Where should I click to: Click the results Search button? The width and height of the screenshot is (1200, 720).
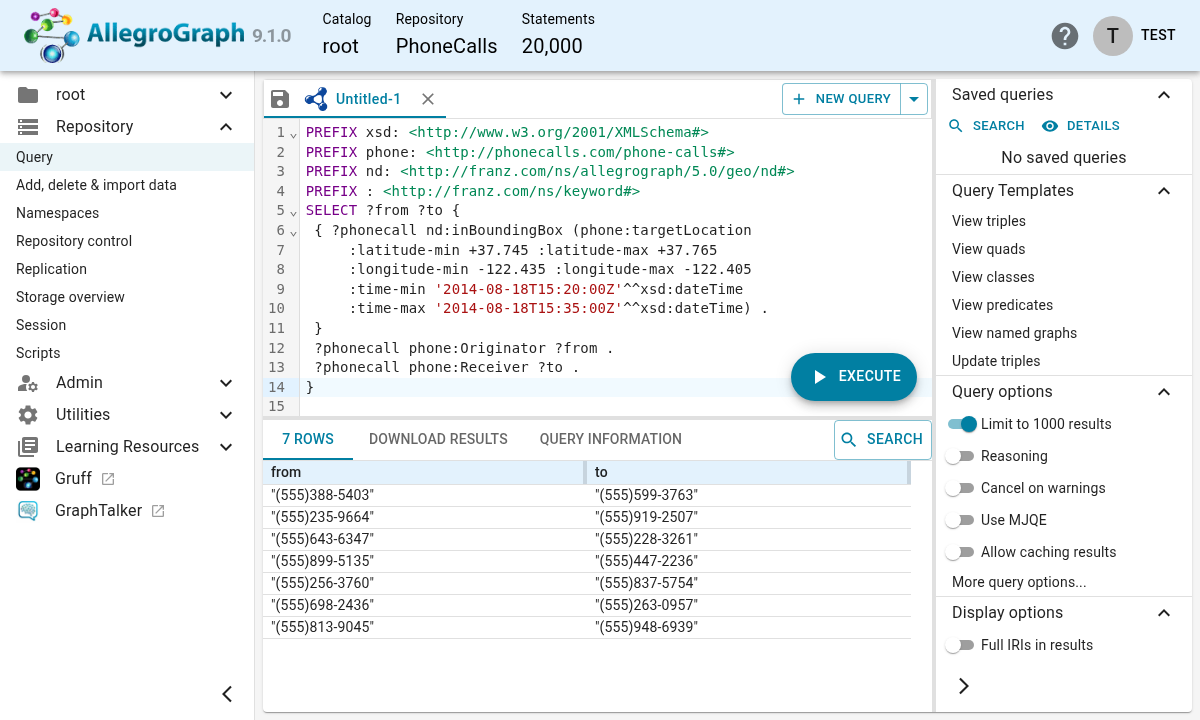pyautogui.click(x=883, y=440)
